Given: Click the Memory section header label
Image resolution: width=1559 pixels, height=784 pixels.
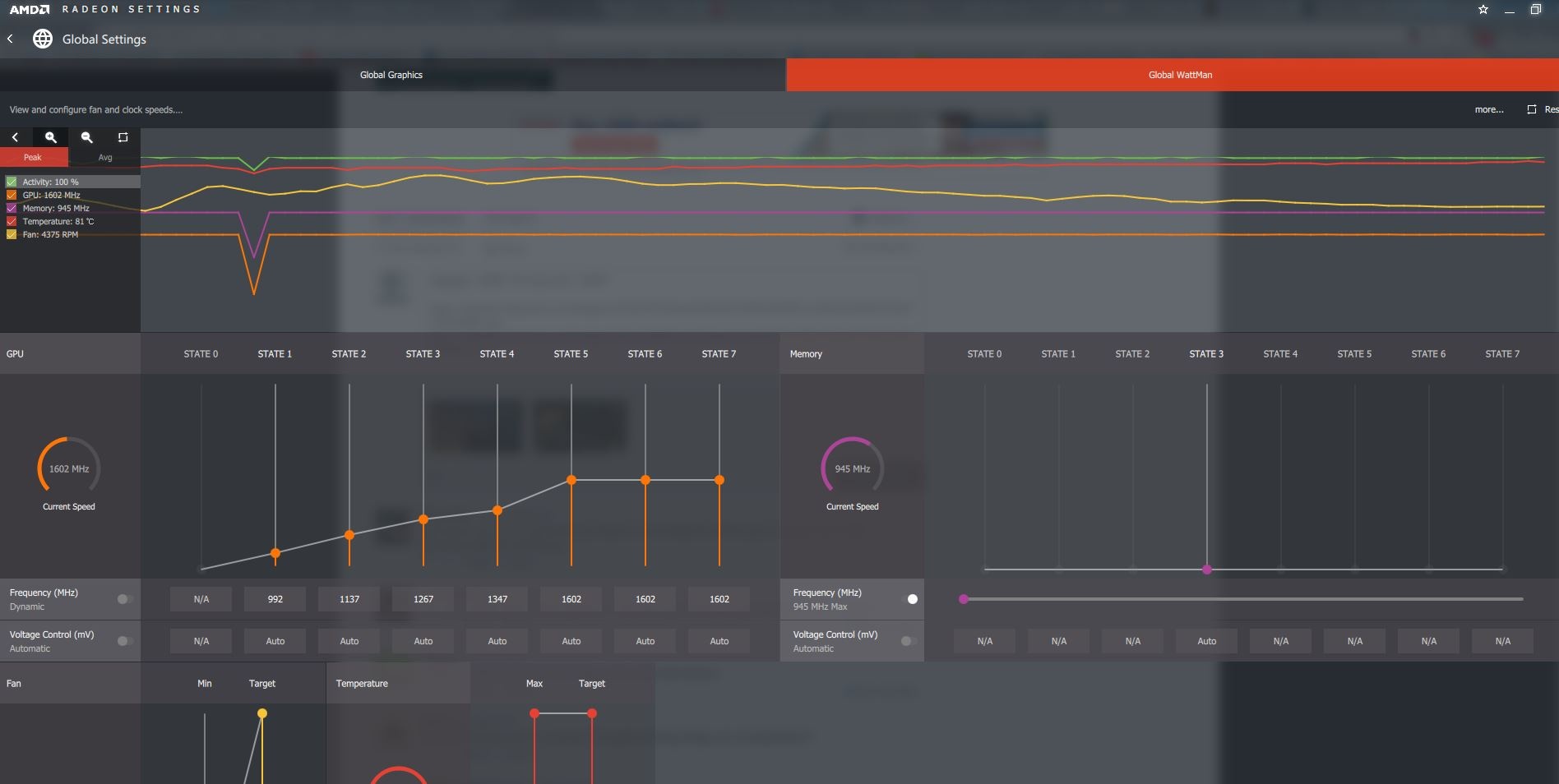Looking at the screenshot, I should point(806,354).
